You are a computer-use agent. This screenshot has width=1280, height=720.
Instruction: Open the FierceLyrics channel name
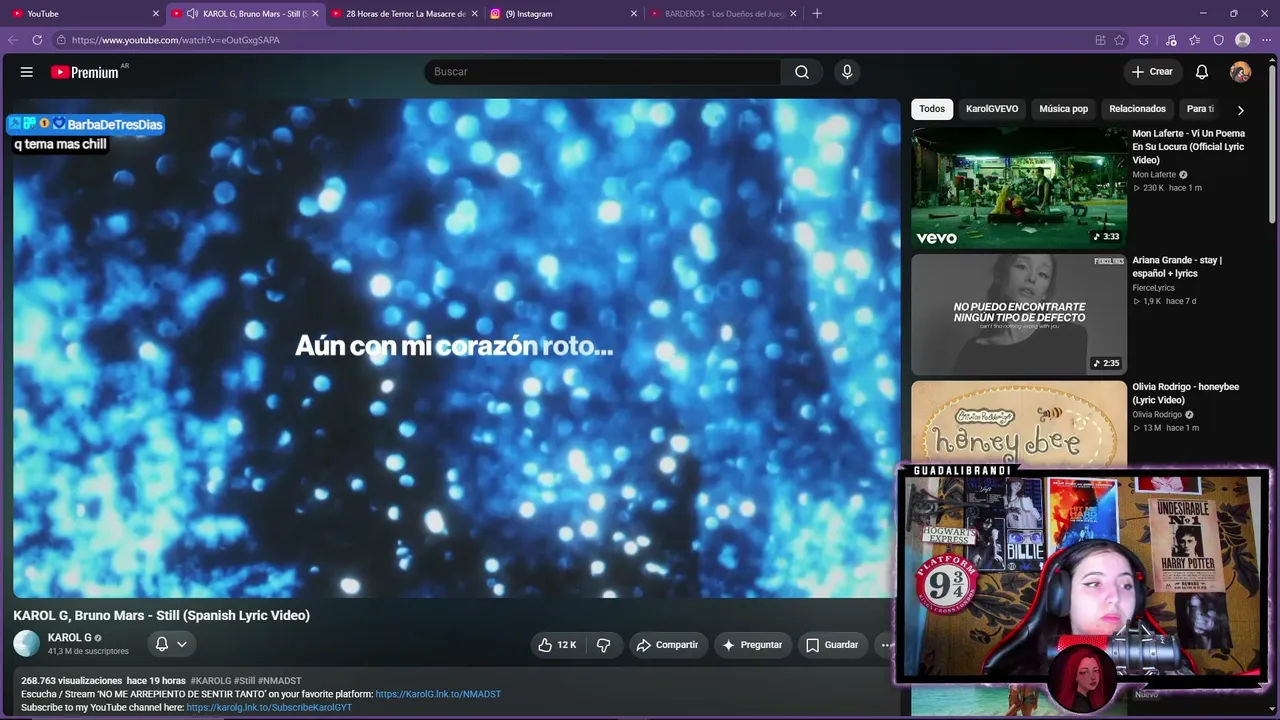coord(1153,288)
